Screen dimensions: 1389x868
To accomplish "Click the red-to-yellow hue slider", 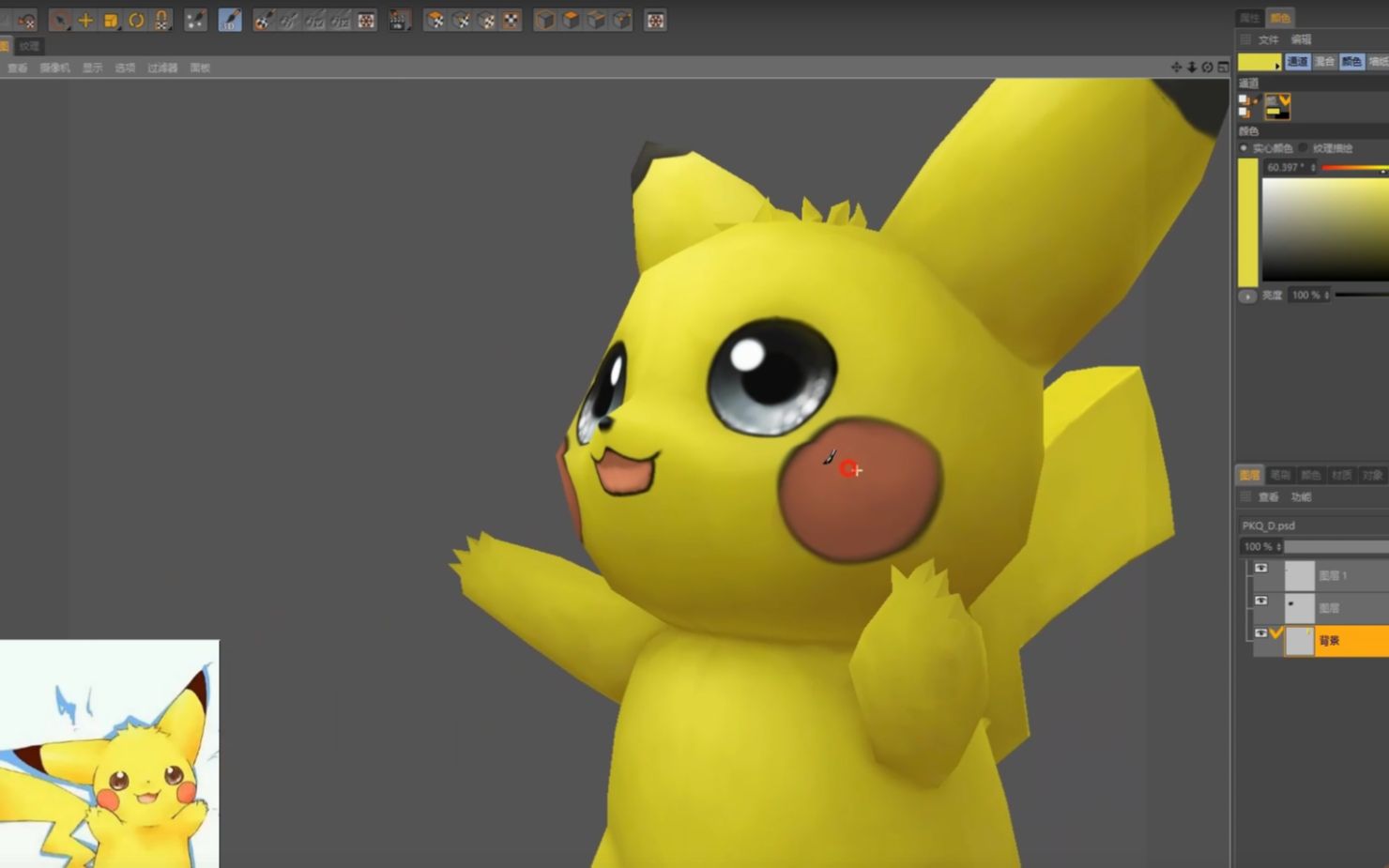I will pos(1355,167).
